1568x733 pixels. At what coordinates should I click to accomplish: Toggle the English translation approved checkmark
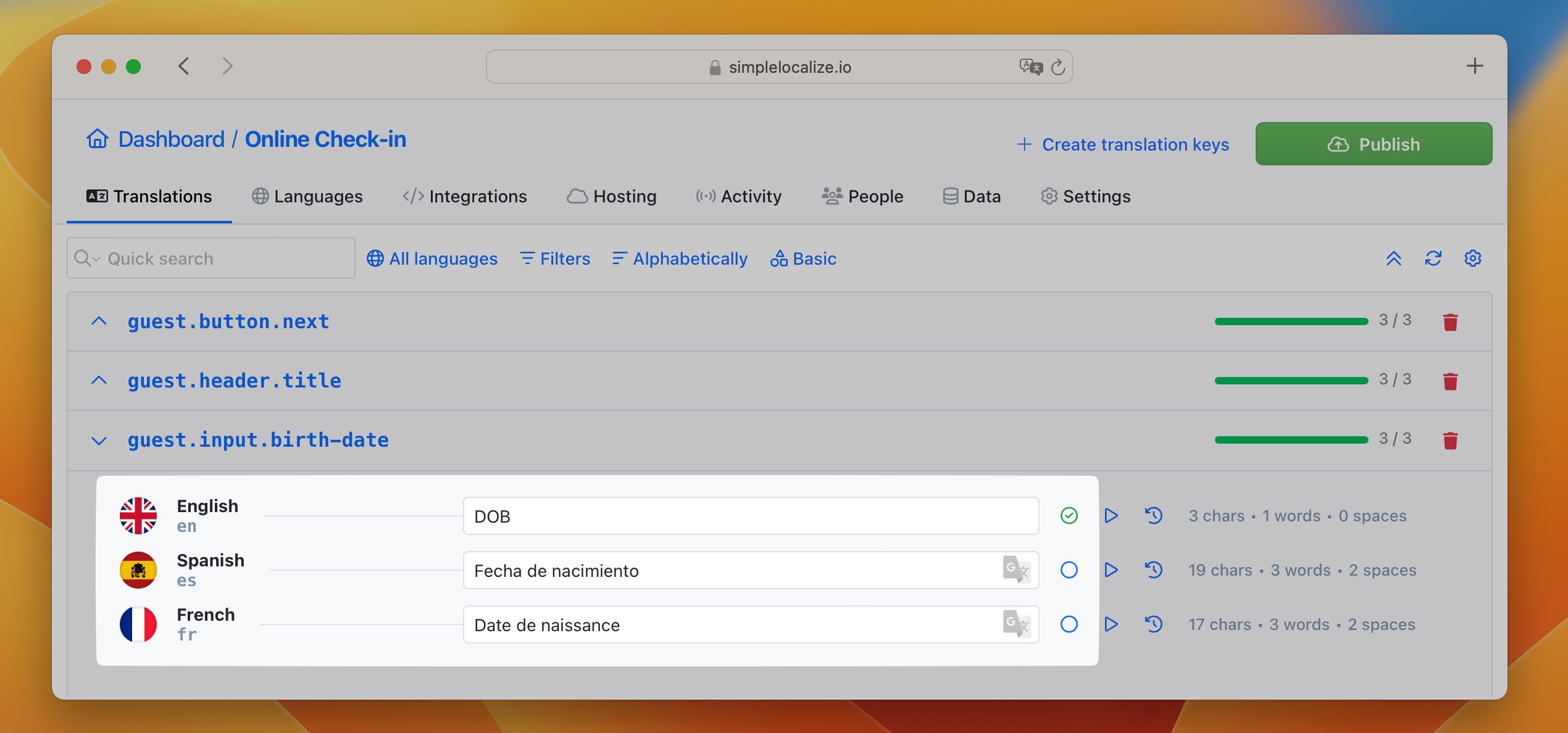point(1068,515)
